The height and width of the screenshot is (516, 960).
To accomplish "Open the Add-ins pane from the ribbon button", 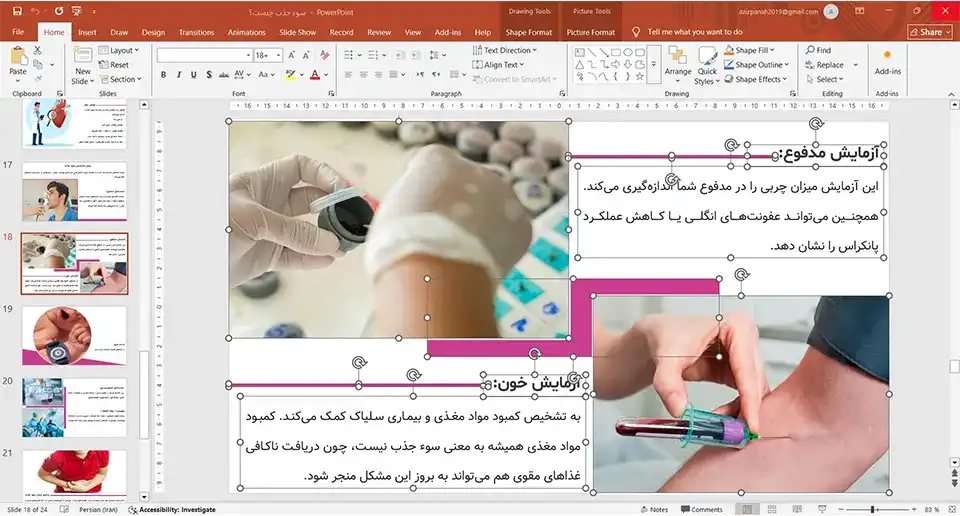I will 887,63.
